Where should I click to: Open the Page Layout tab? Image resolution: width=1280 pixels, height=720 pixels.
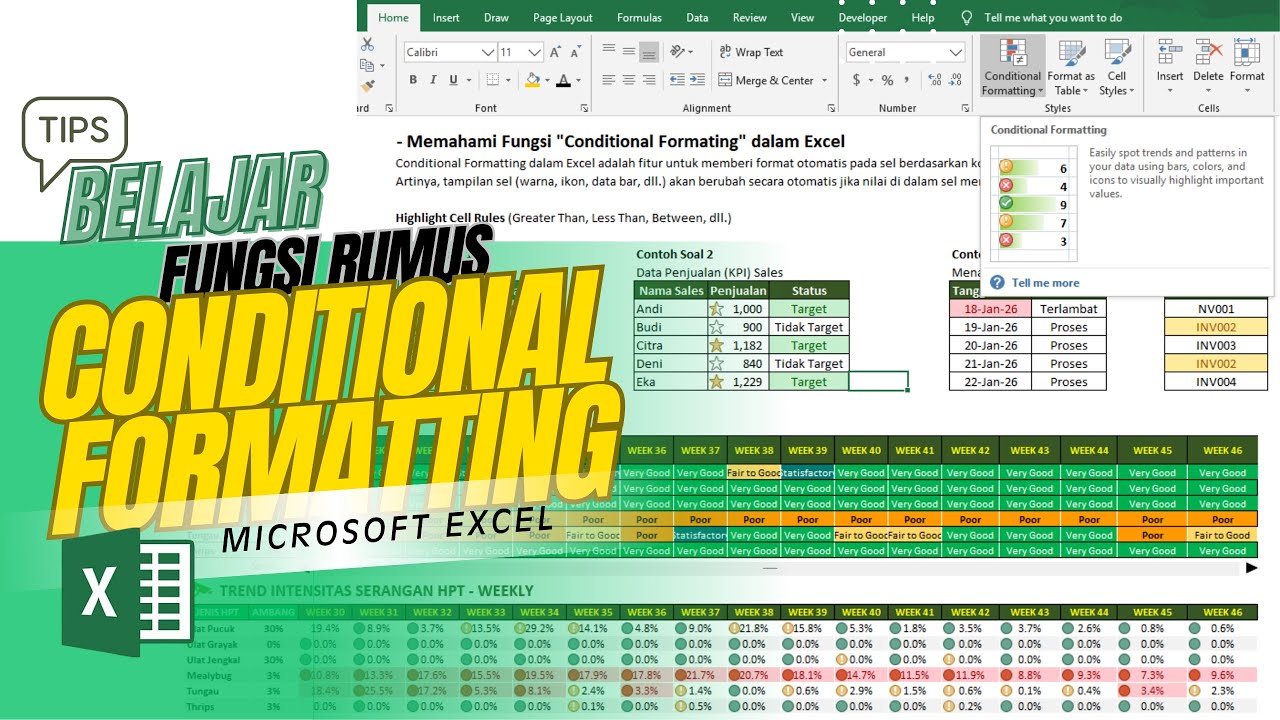(563, 17)
